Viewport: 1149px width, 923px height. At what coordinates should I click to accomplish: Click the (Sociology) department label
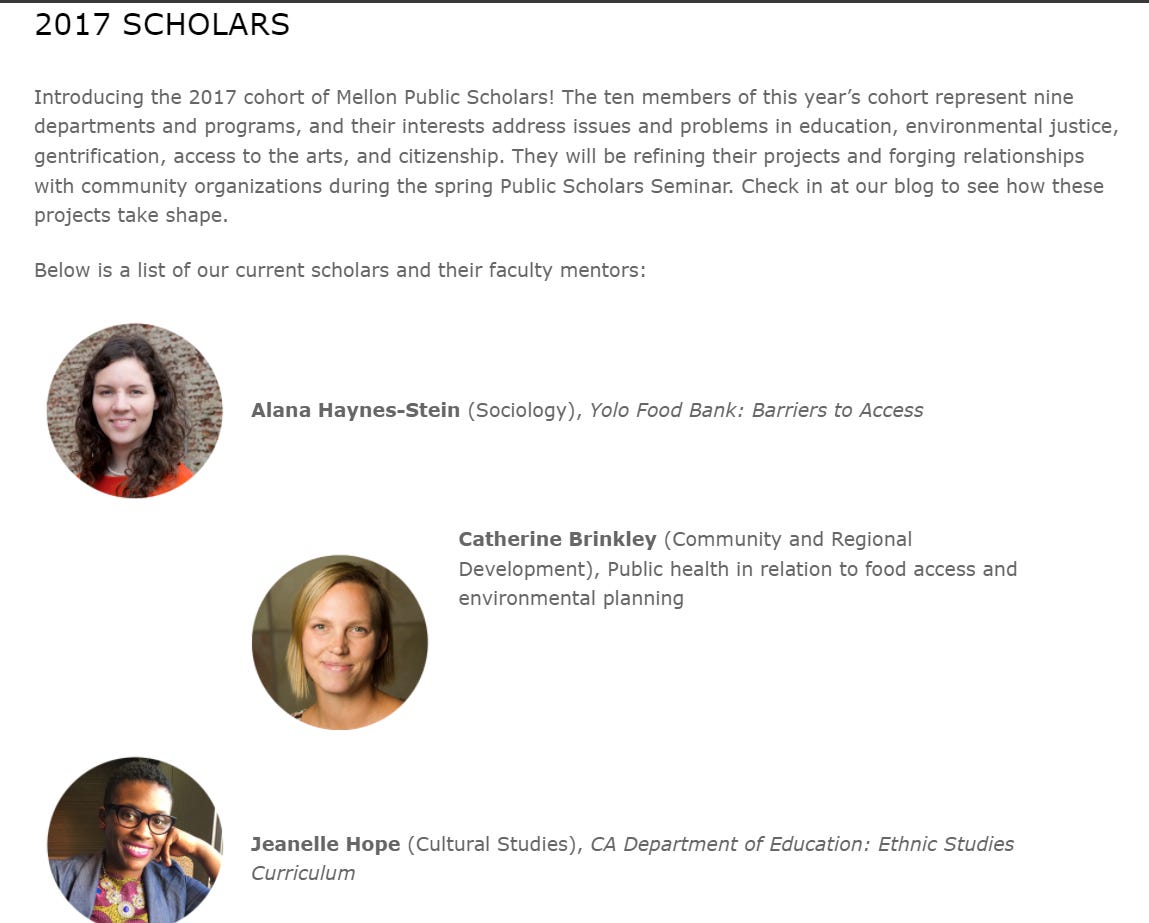coord(523,410)
